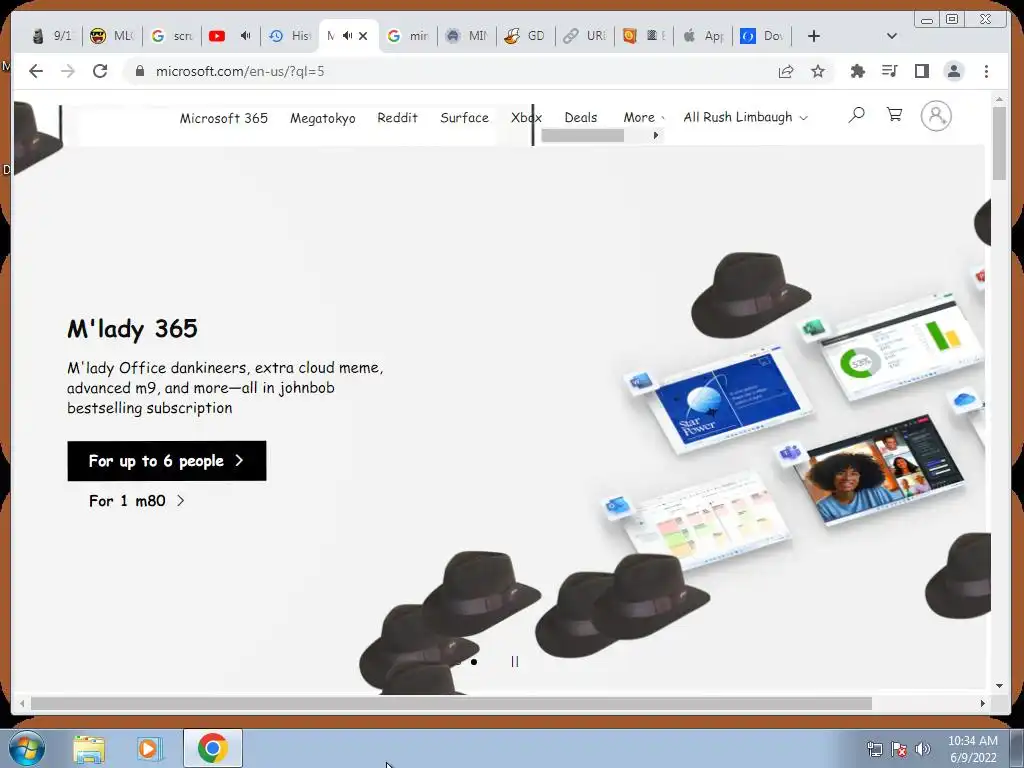Viewport: 1024px width, 768px height.
Task: Switch to the Apple 'App' tab
Action: pyautogui.click(x=703, y=36)
